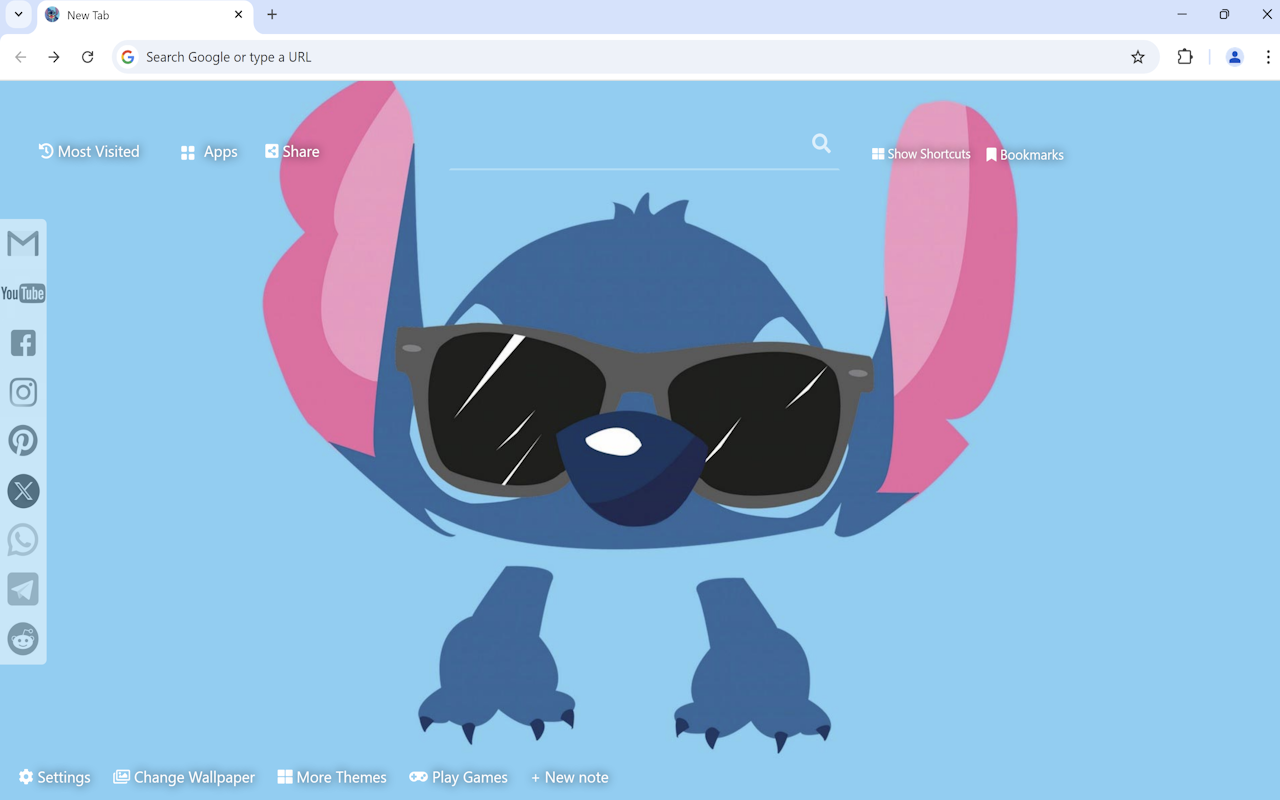Open the Chrome profile avatar

pos(1234,57)
